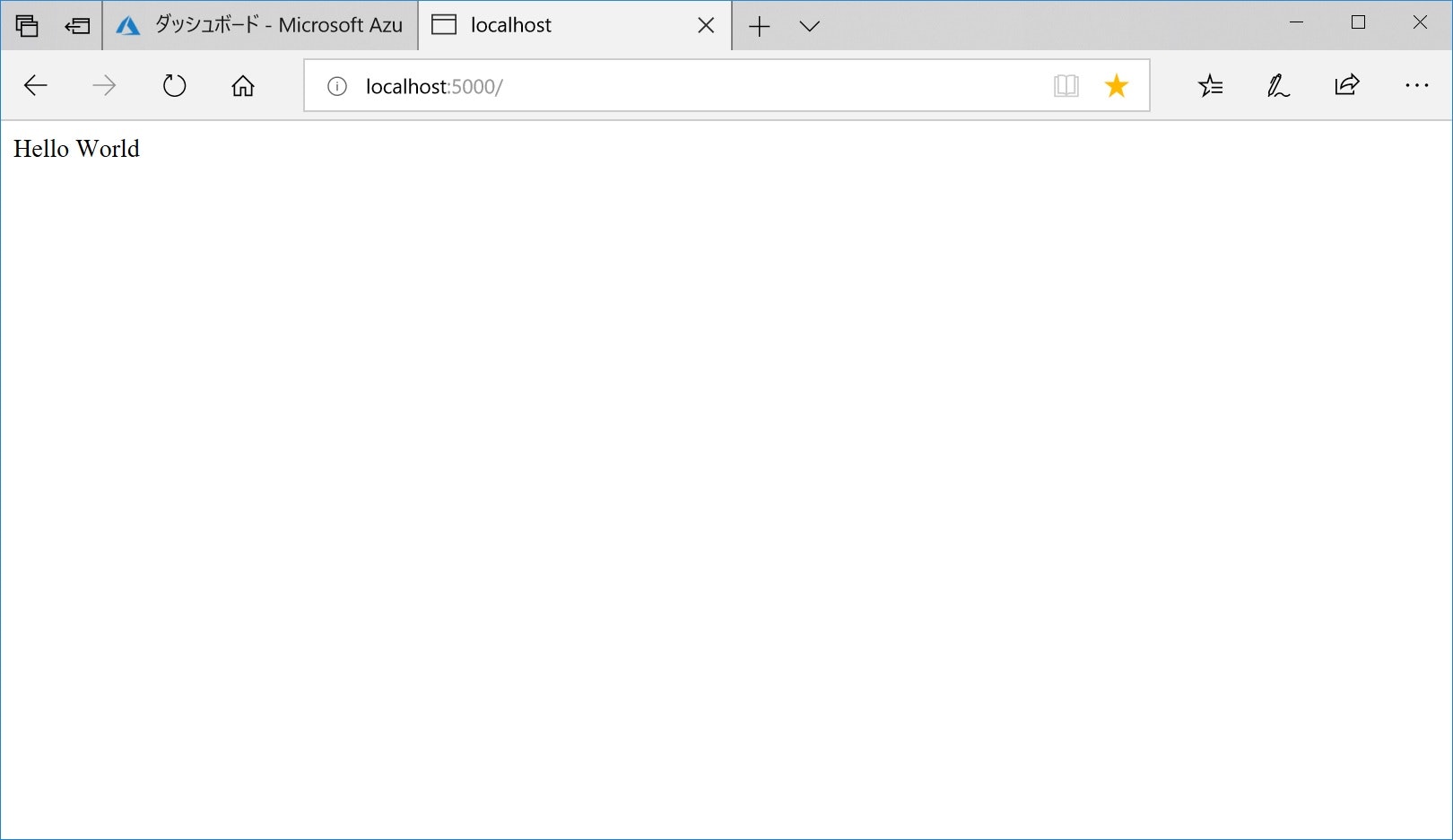Enter reading view for localhost page

tap(1066, 85)
